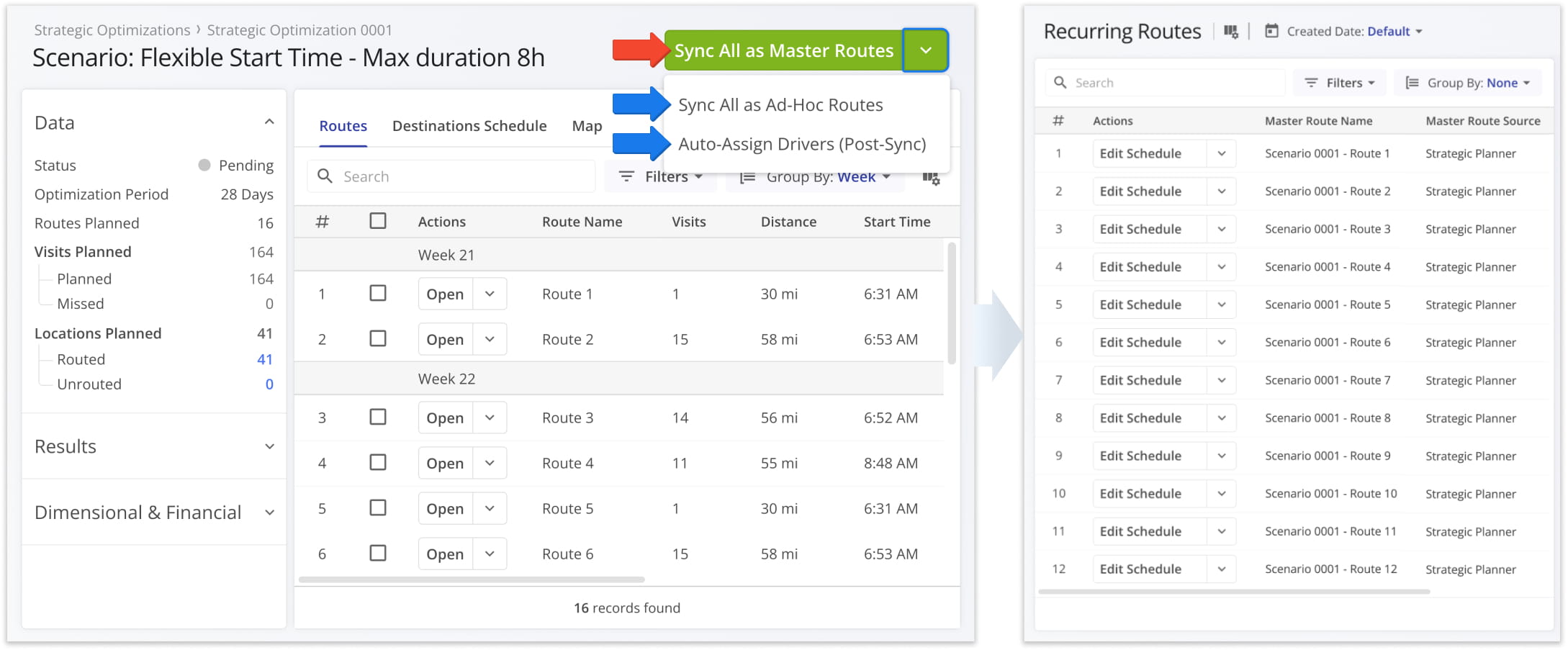Screen dimensions: 1568x650
Task: Expand Edit Schedule arrow for Scenario 0001 - Route 2
Action: pos(1222,191)
